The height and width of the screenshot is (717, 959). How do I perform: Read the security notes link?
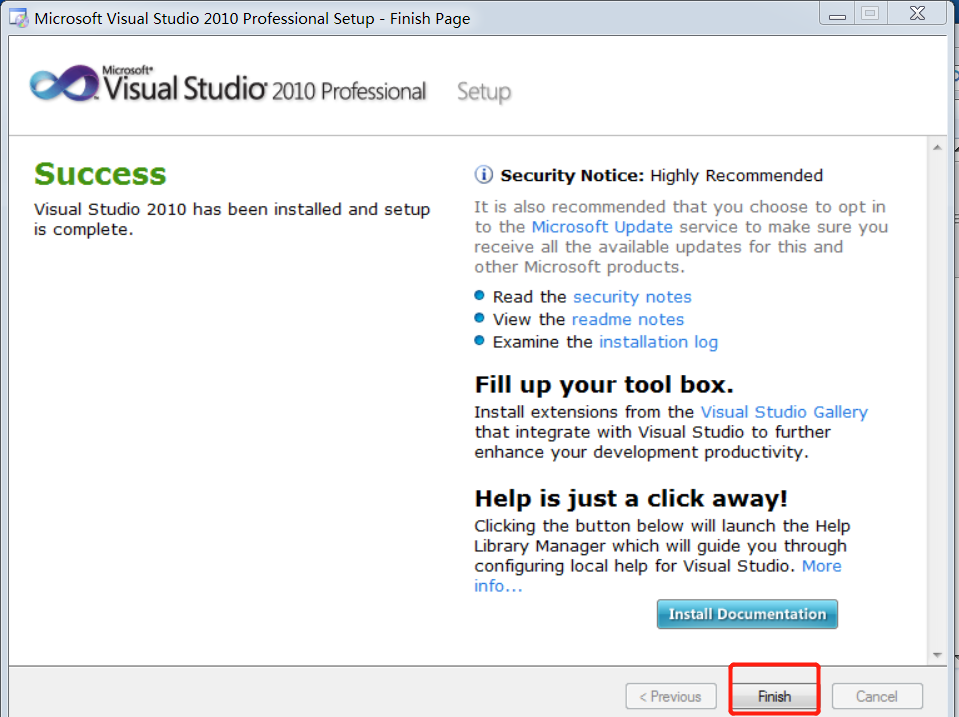click(632, 297)
